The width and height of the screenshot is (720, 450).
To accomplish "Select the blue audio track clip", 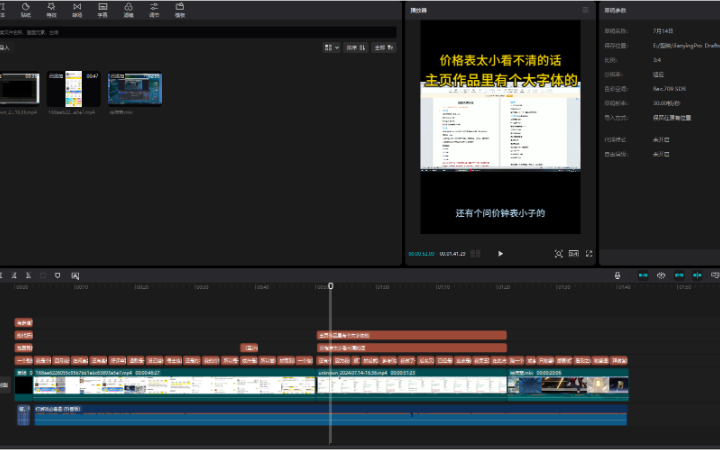I will [331, 415].
